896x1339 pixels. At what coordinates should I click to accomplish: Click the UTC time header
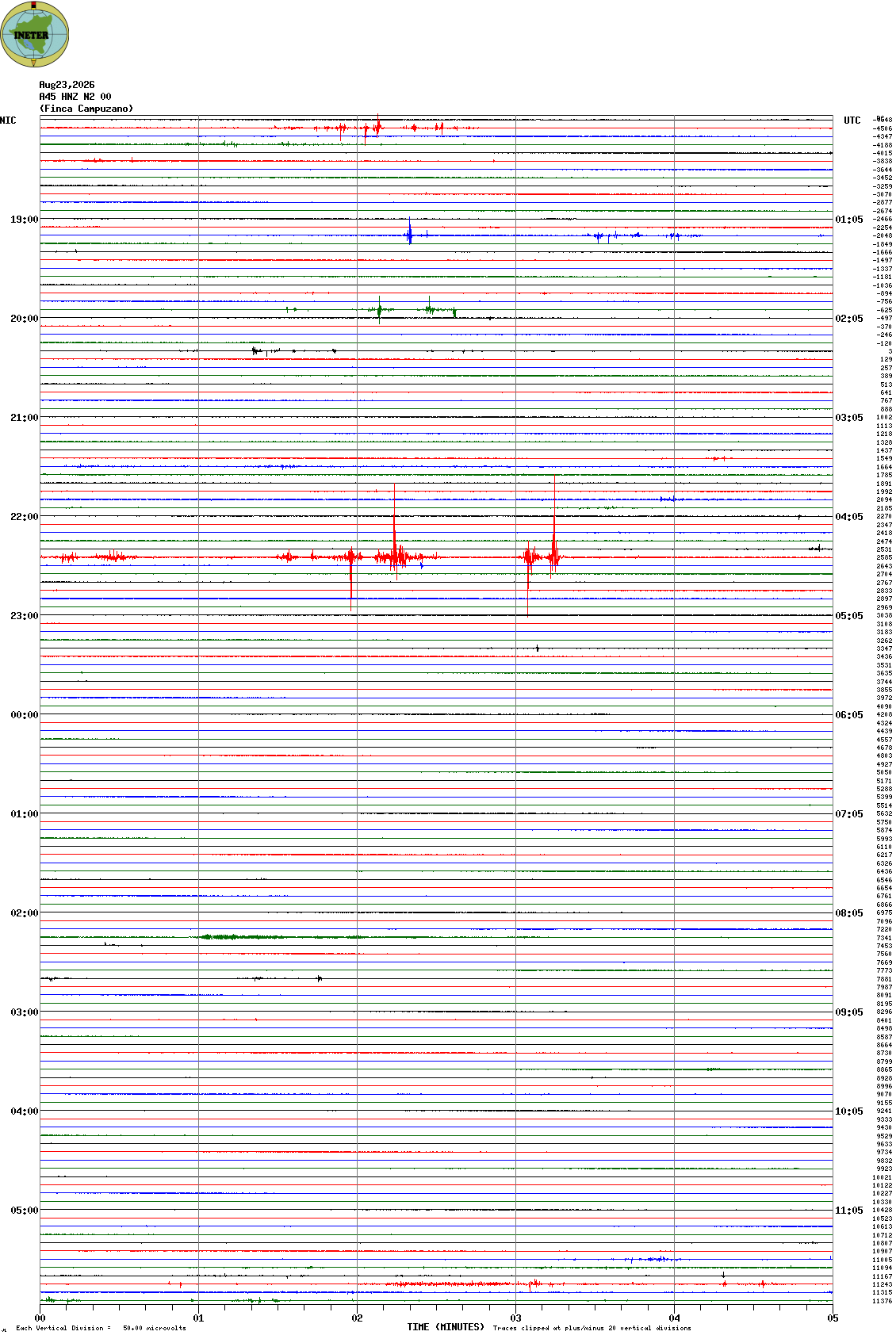[x=852, y=121]
